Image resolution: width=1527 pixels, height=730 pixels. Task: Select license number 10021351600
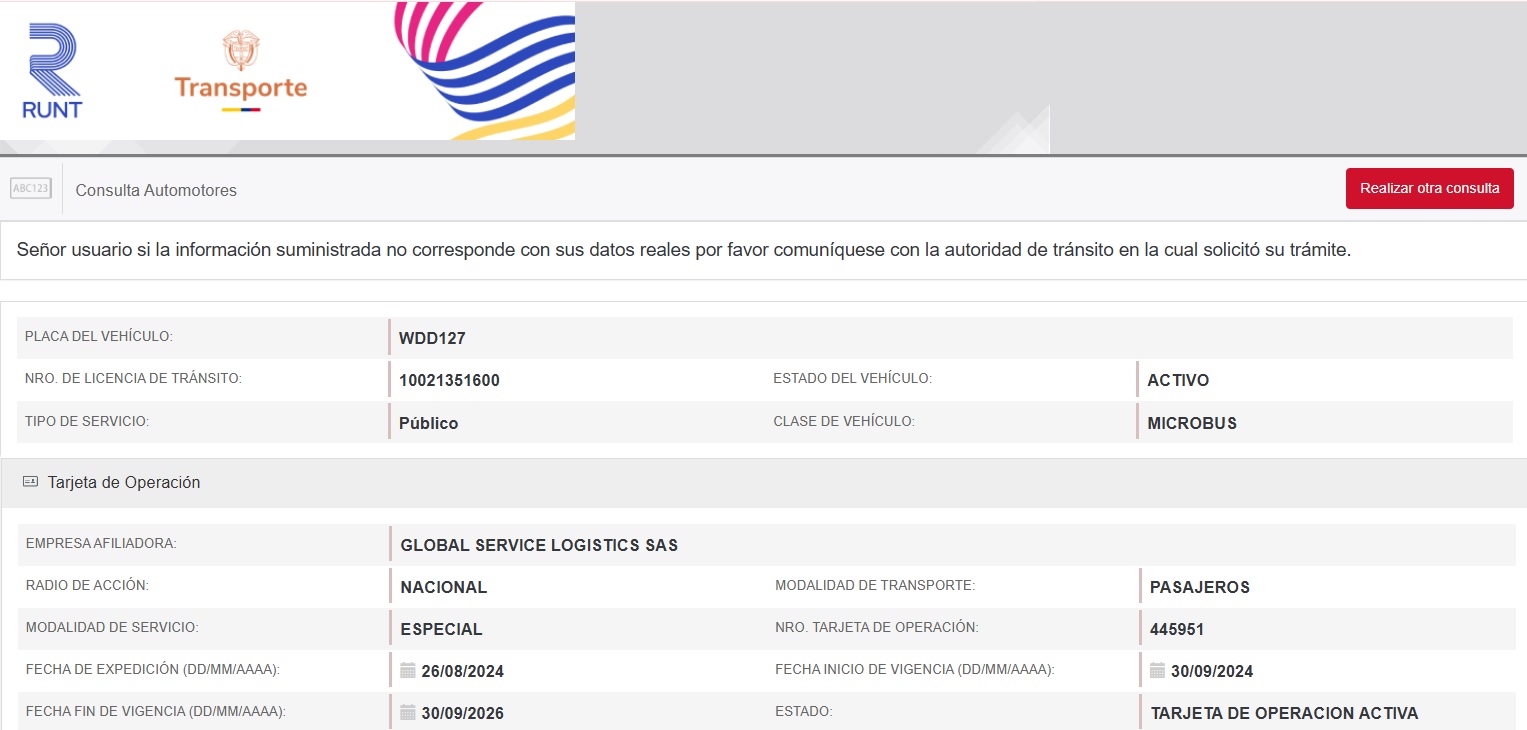[449, 380]
